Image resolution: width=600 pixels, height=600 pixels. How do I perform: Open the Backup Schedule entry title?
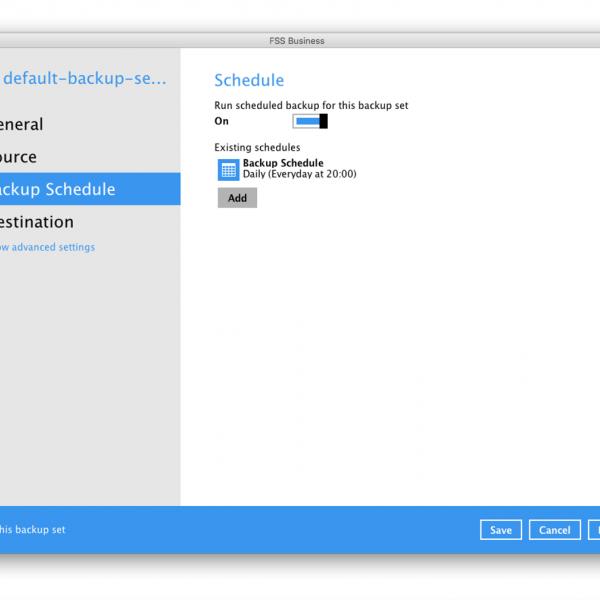(283, 163)
